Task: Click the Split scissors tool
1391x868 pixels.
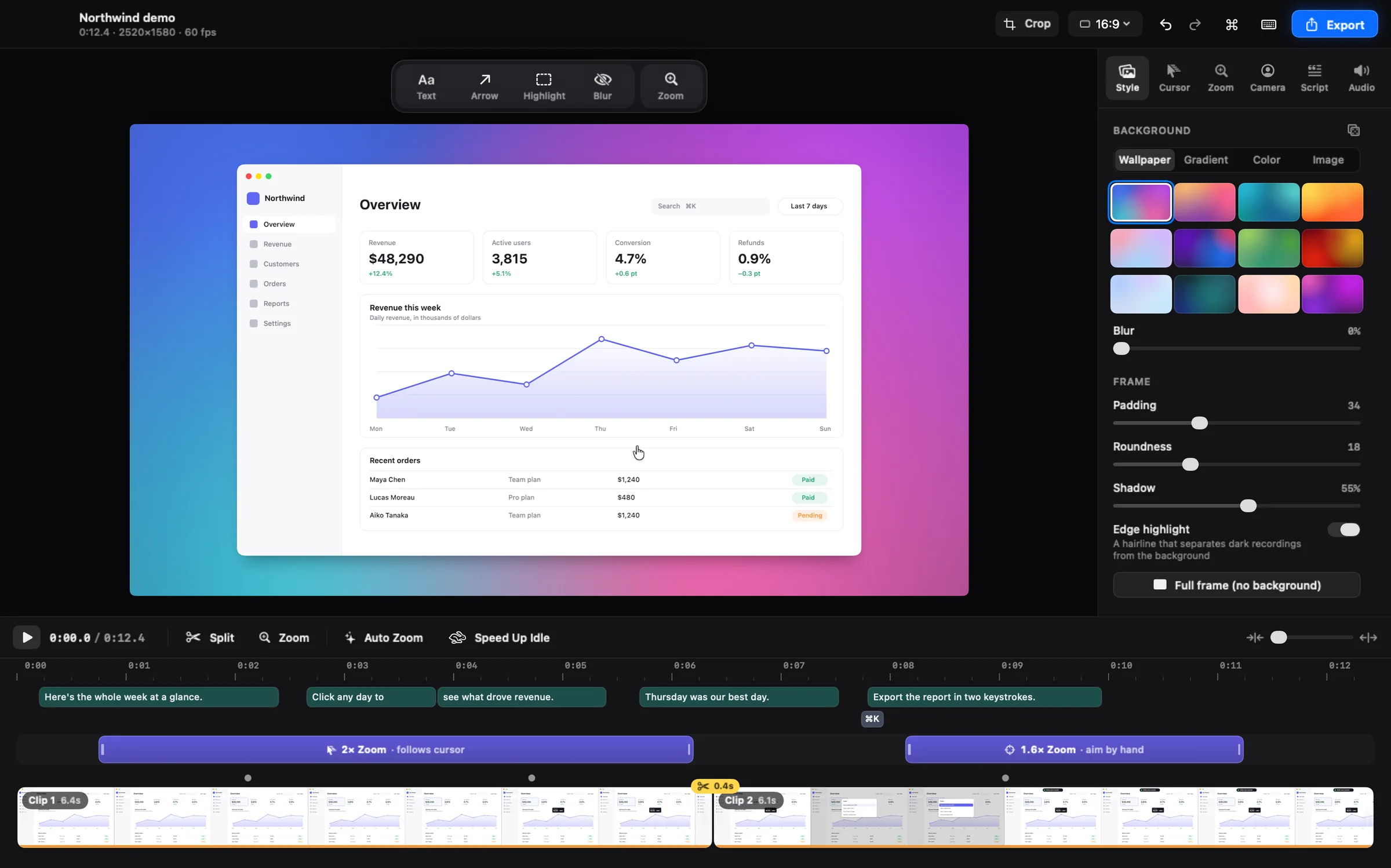Action: 210,637
